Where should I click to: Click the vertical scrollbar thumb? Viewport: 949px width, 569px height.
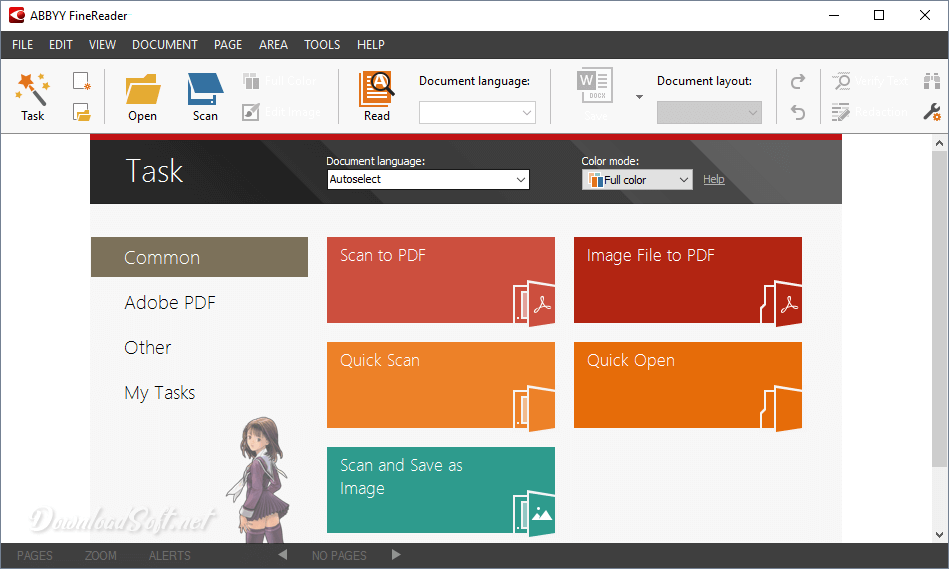(939, 309)
